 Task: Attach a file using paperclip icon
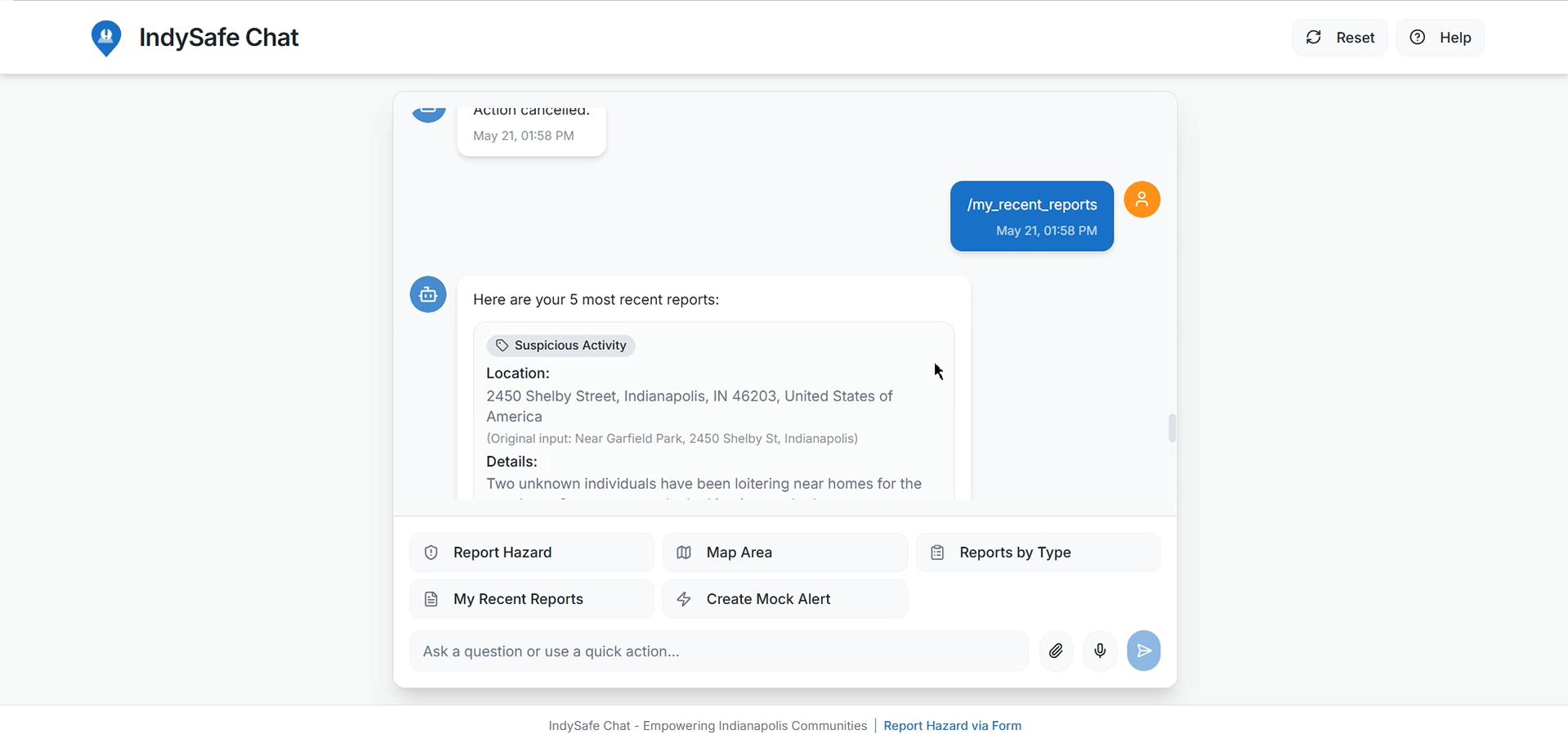(1057, 652)
